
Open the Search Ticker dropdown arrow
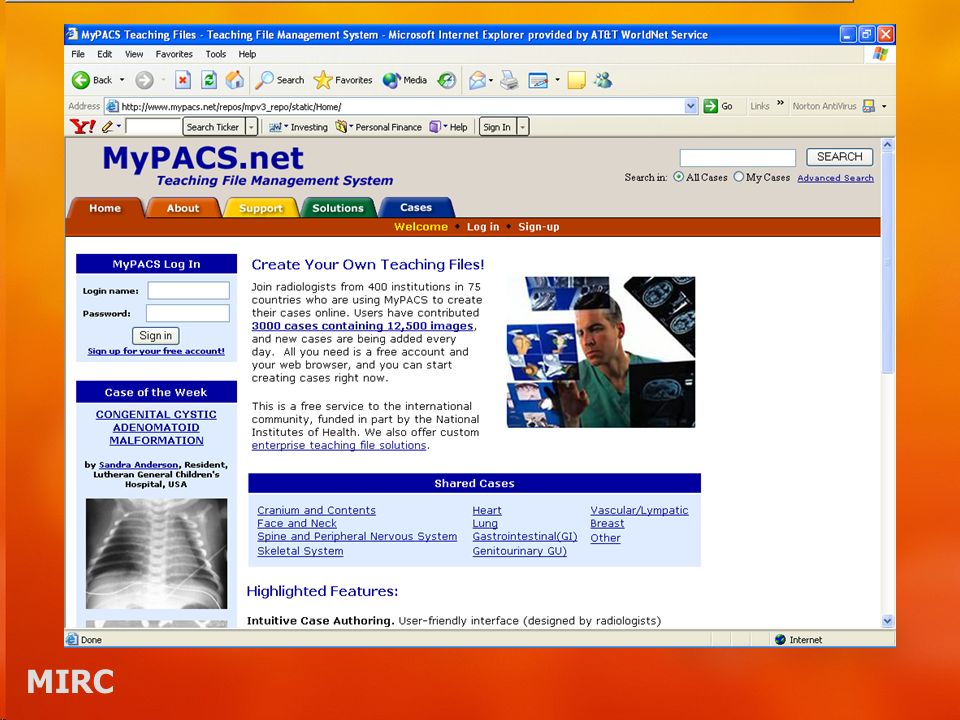click(x=251, y=127)
